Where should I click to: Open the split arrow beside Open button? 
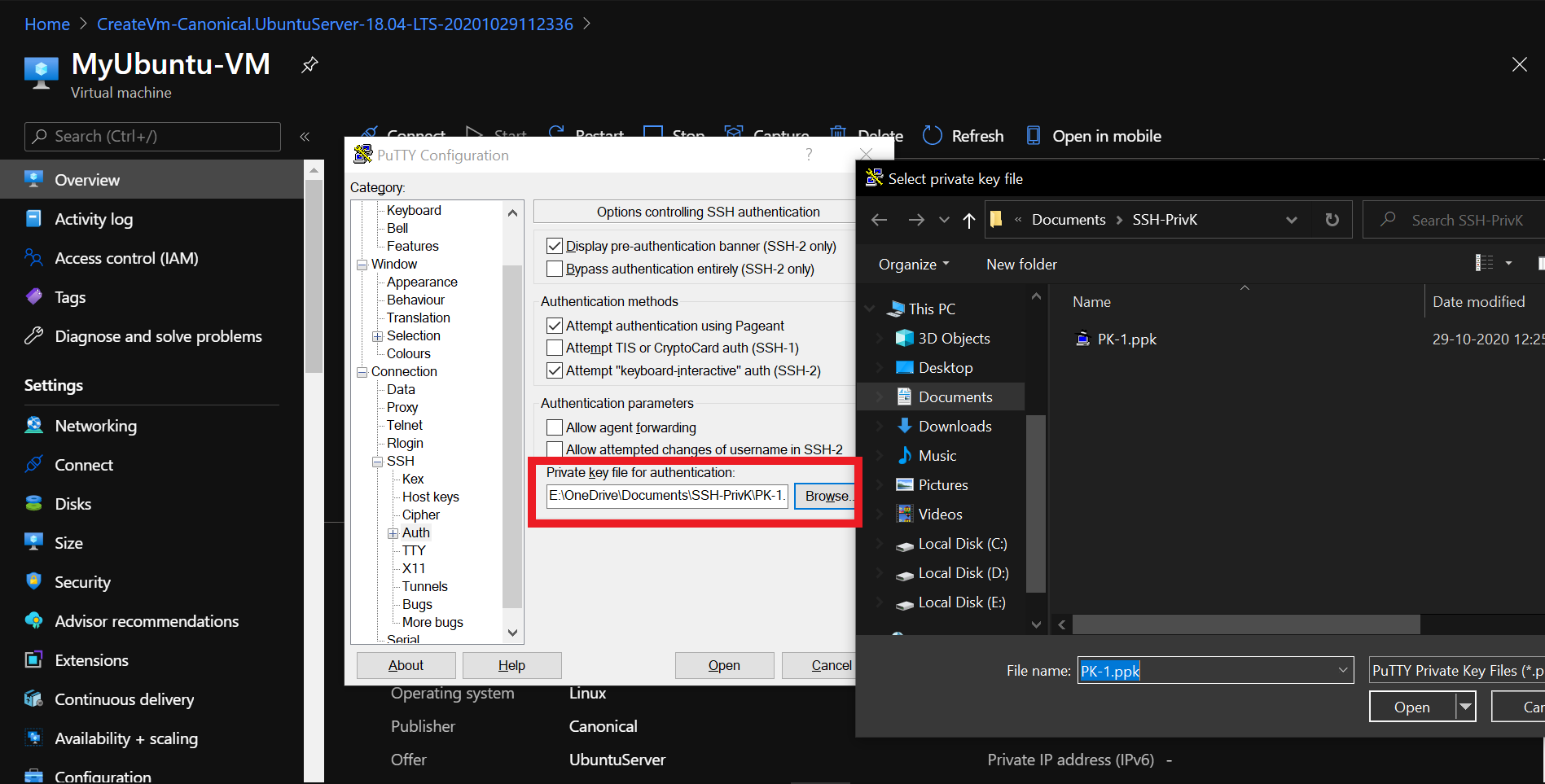point(1466,707)
